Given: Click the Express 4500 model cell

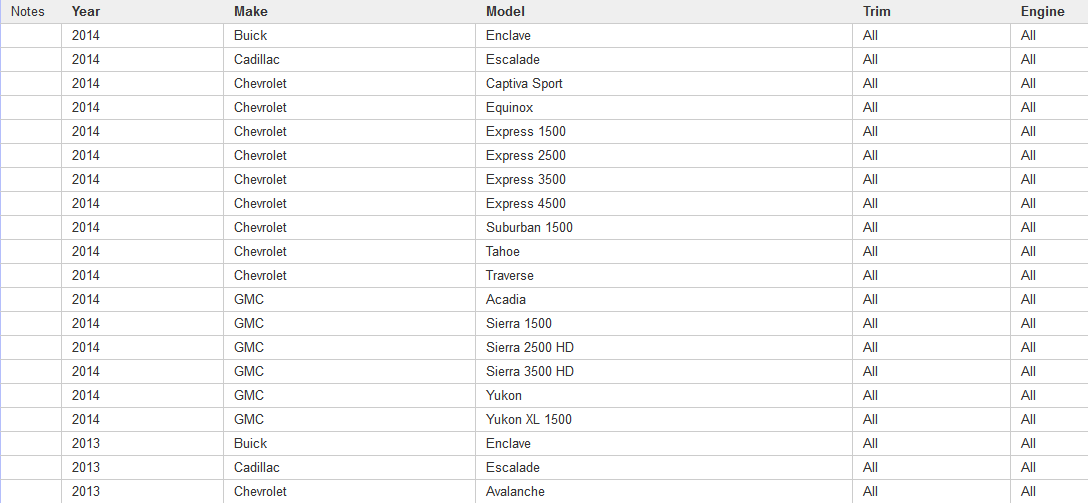Looking at the screenshot, I should (526, 204).
